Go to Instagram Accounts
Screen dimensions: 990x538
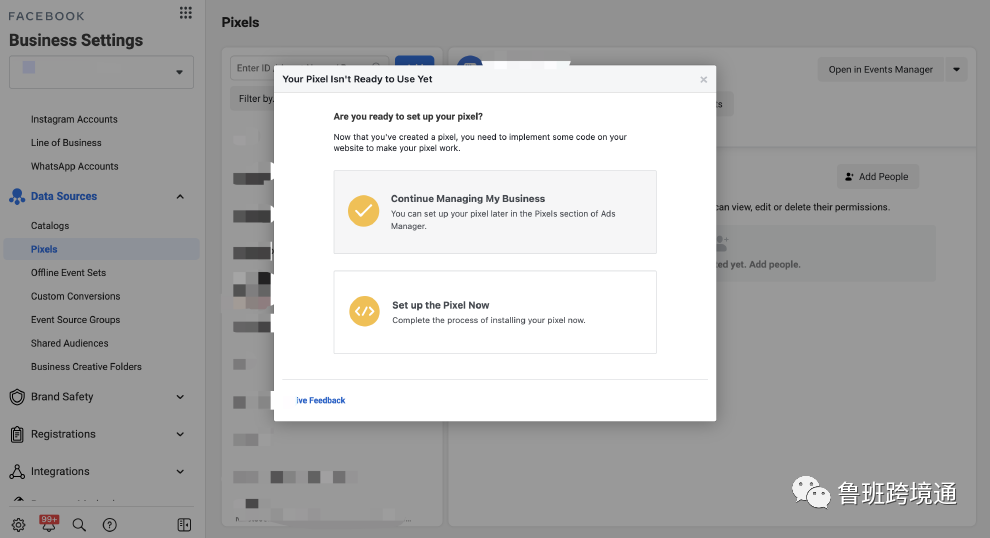click(x=74, y=119)
